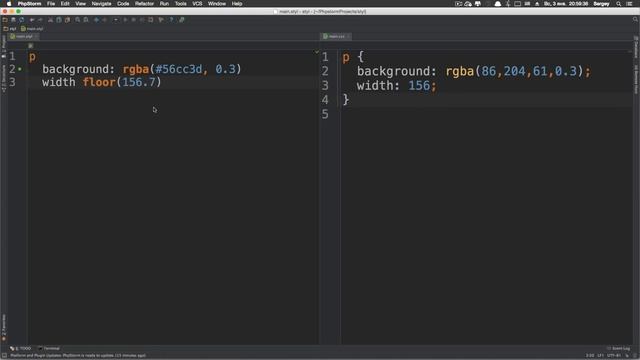
Task: Click the styl folder breadcrumb
Action: [x=10, y=29]
